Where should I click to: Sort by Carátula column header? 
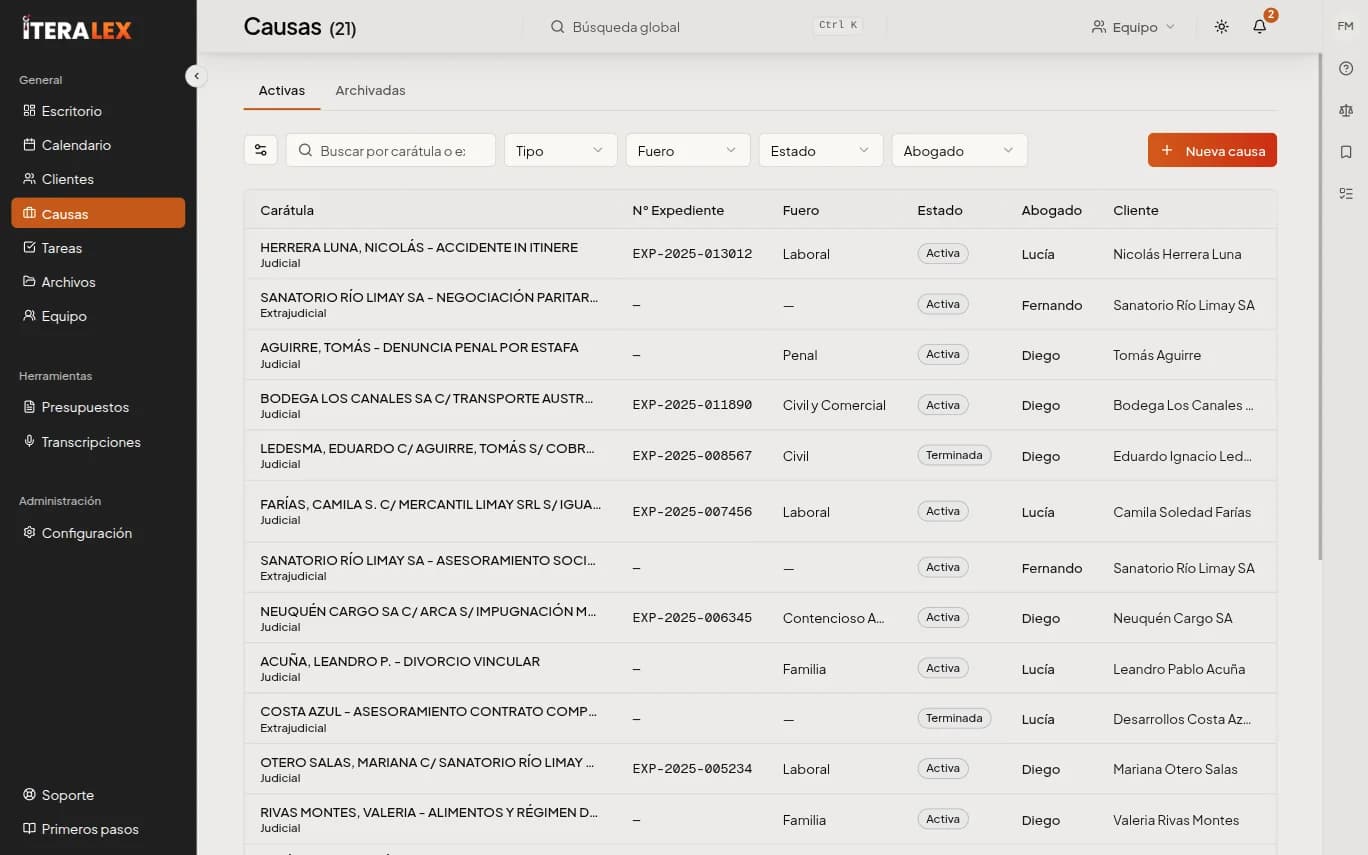(x=287, y=210)
